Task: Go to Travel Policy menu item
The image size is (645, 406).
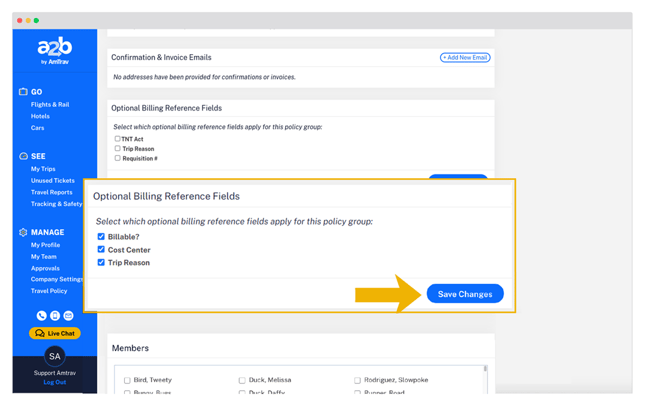Action: click(49, 291)
